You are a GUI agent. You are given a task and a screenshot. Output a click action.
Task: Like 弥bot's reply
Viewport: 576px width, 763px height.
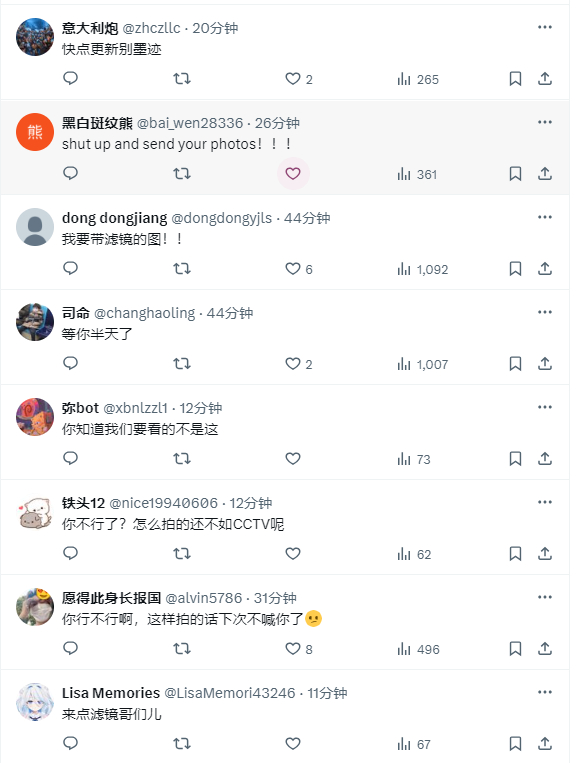tap(293, 458)
